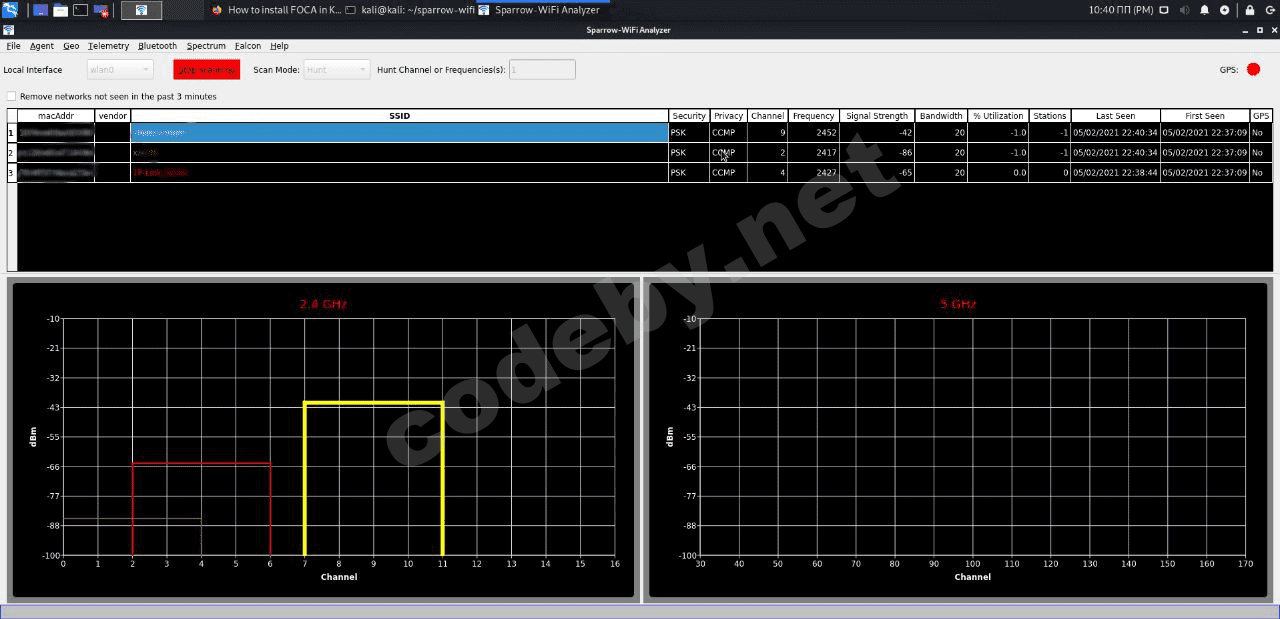The height and width of the screenshot is (619, 1280).
Task: Open the file manager folder icon in panel
Action: point(60,10)
